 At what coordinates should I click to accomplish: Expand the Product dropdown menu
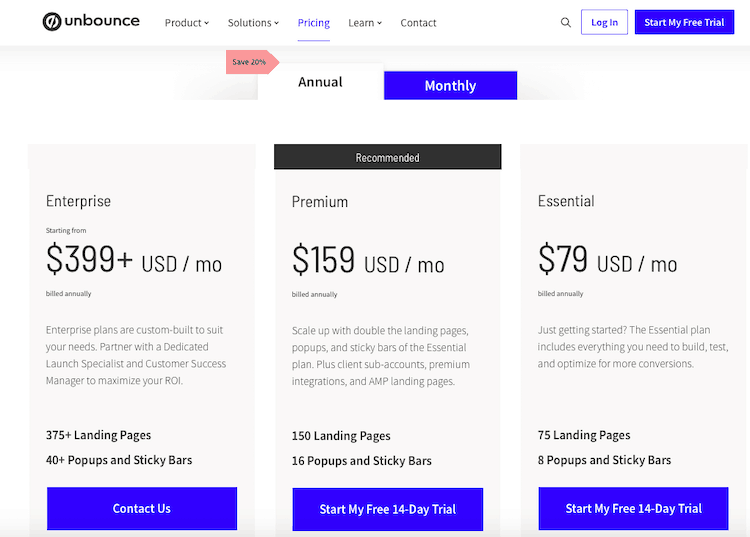(x=187, y=23)
